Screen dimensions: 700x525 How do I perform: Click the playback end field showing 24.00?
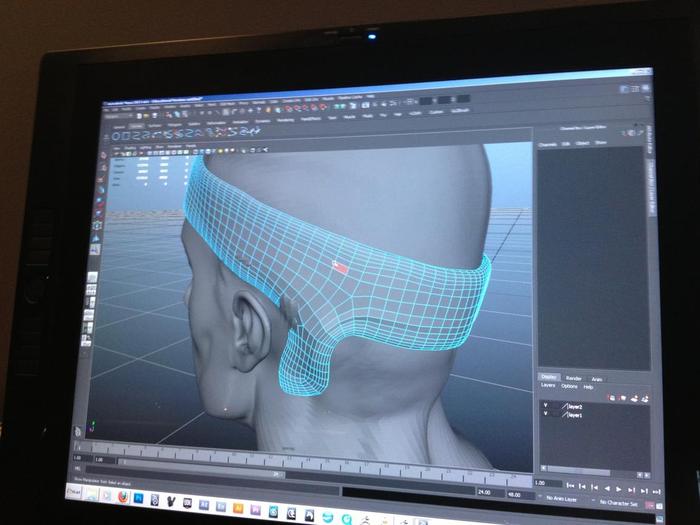[x=490, y=492]
